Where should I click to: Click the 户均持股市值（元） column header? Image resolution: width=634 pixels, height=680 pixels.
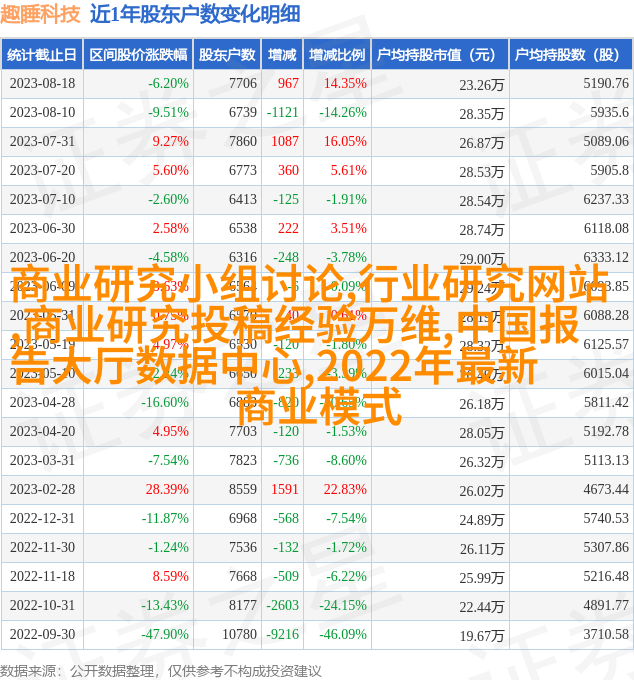pyautogui.click(x=440, y=55)
